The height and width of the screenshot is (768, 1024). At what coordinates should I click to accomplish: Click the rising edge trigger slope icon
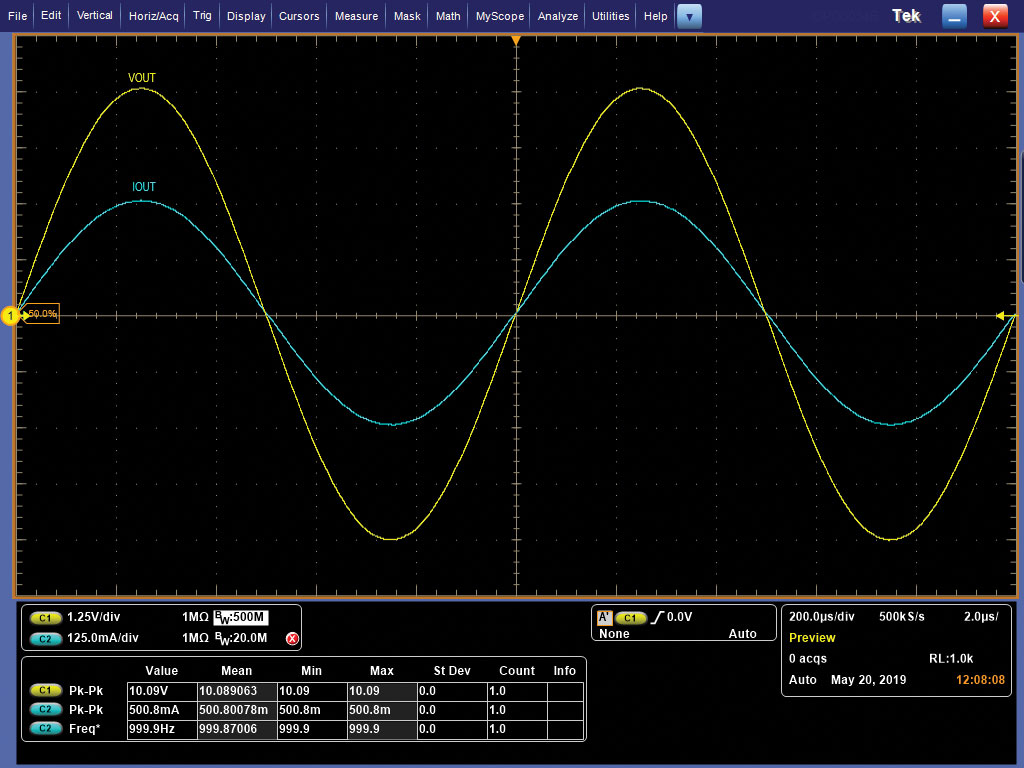(x=658, y=617)
